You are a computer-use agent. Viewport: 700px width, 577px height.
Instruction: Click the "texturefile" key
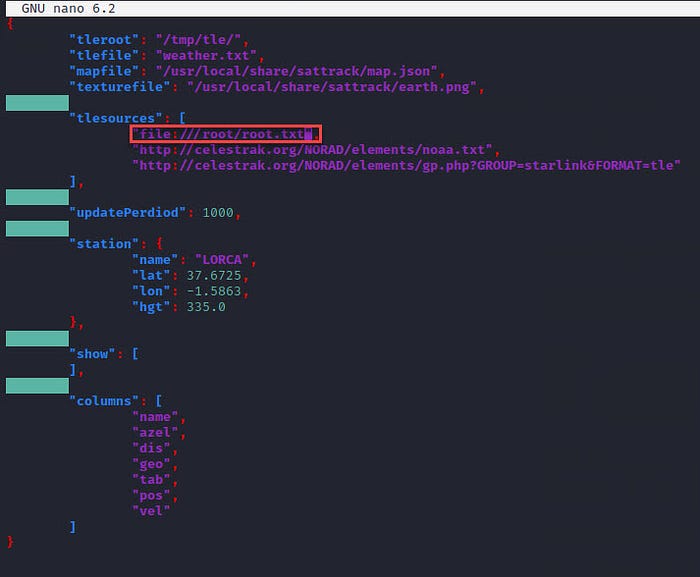point(120,87)
